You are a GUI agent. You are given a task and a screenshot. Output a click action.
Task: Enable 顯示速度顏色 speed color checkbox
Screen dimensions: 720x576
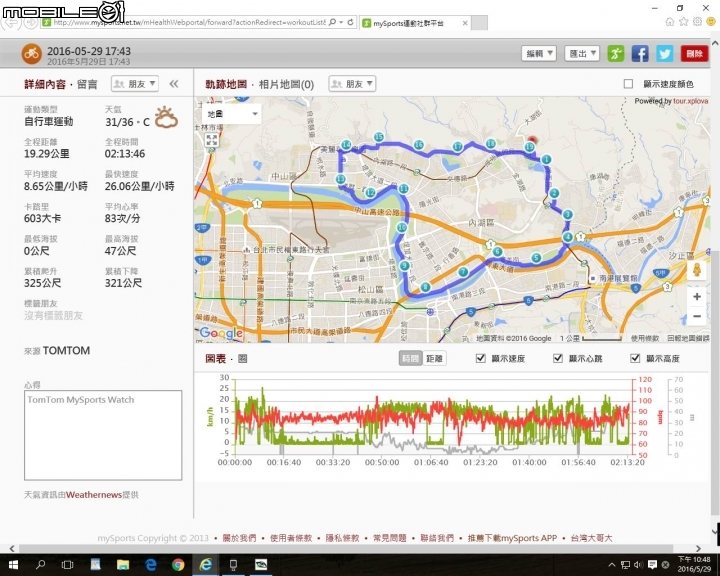(x=628, y=84)
